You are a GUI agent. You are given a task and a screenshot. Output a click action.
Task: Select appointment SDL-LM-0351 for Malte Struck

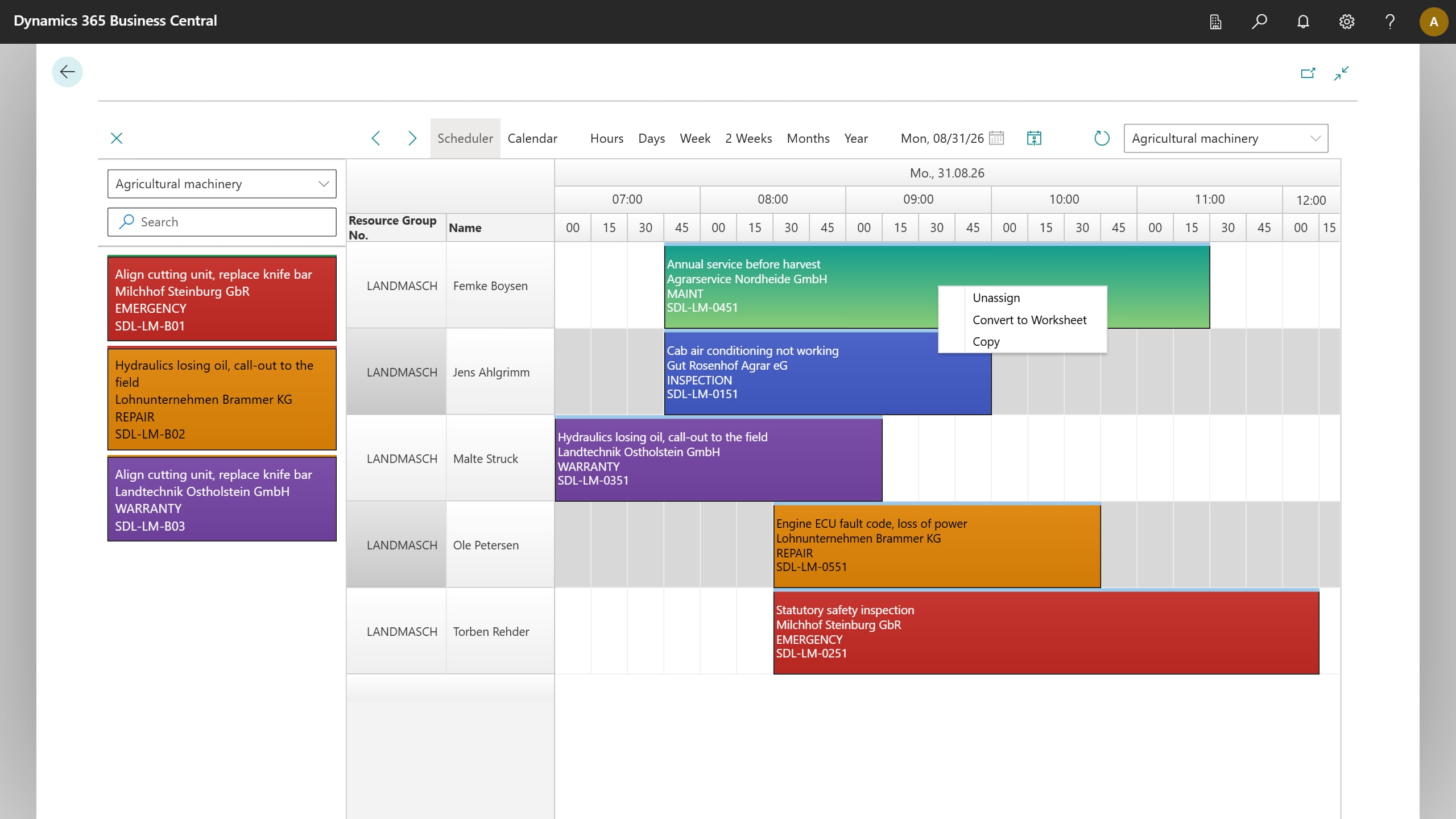(x=718, y=459)
